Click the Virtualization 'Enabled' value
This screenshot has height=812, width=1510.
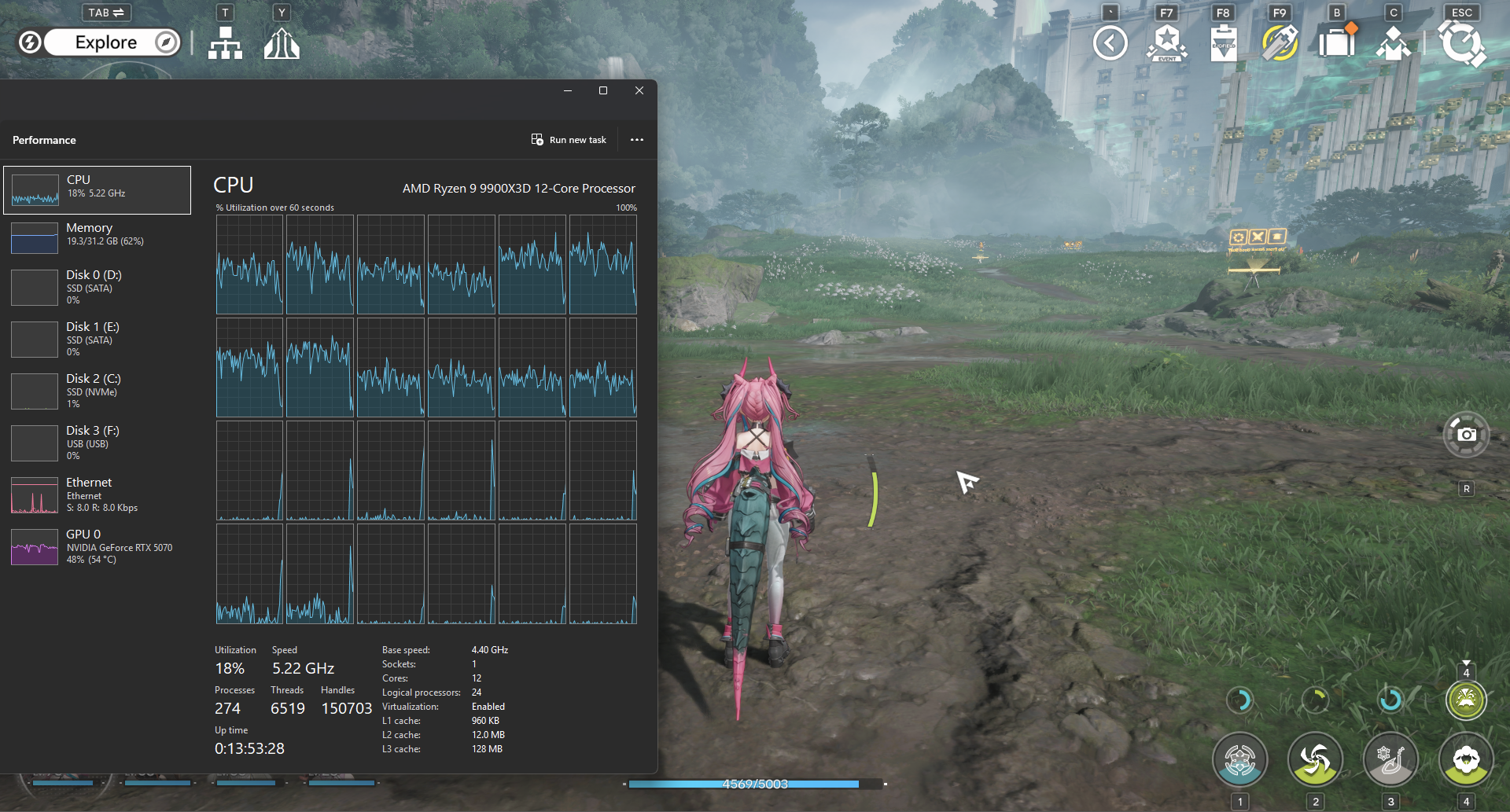[x=488, y=707]
